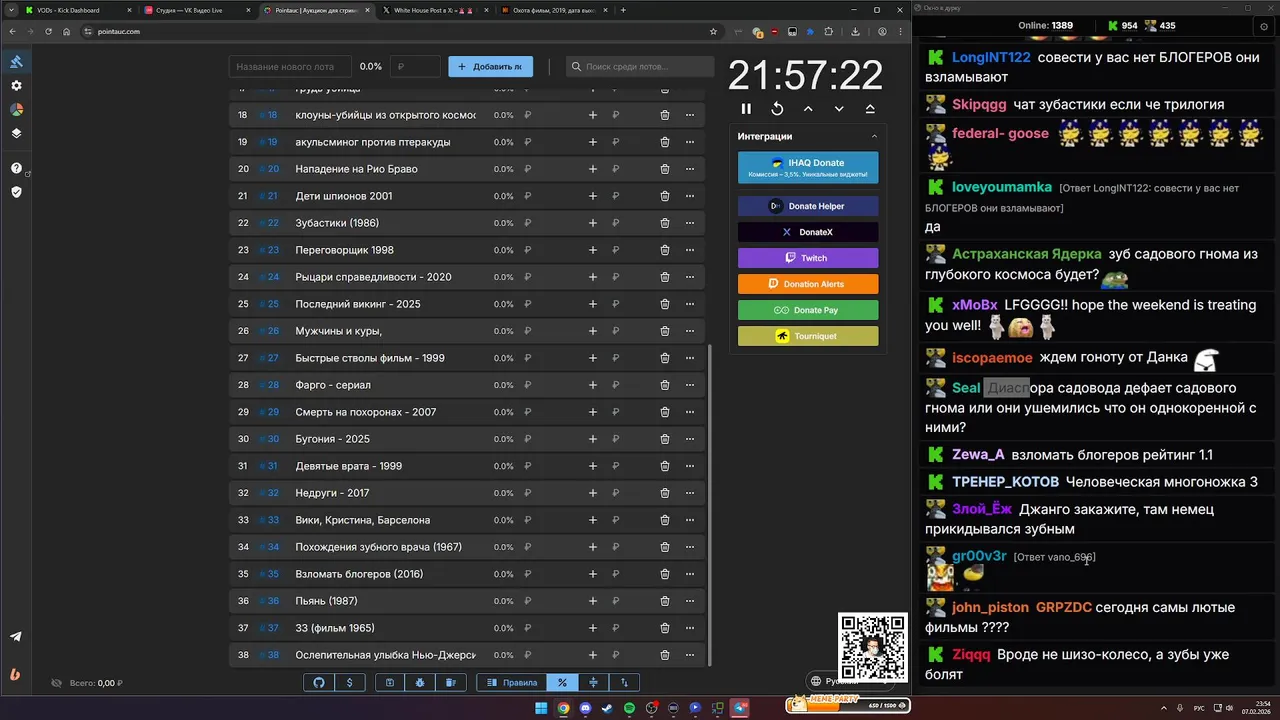Delete the lot "Фарго - сериал"

(x=665, y=385)
